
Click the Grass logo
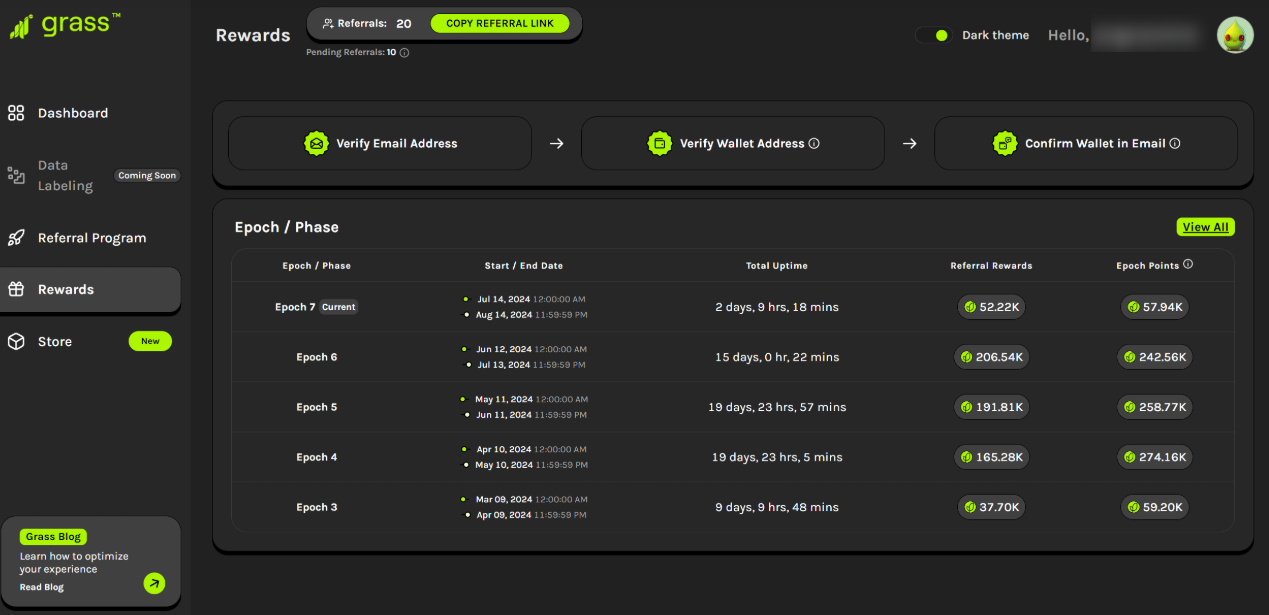(x=65, y=25)
